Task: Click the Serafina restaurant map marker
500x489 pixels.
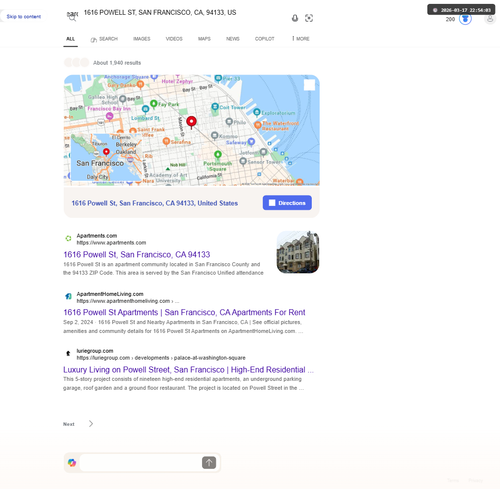Action: point(166,142)
